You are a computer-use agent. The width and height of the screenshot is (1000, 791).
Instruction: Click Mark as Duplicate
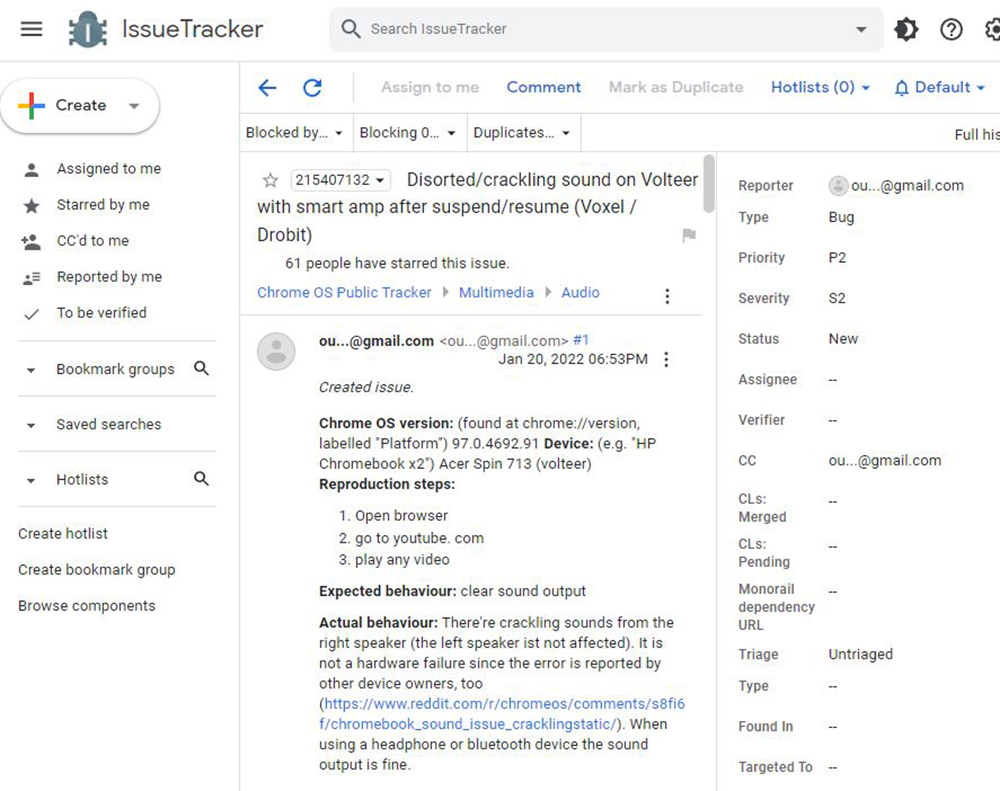pos(676,87)
